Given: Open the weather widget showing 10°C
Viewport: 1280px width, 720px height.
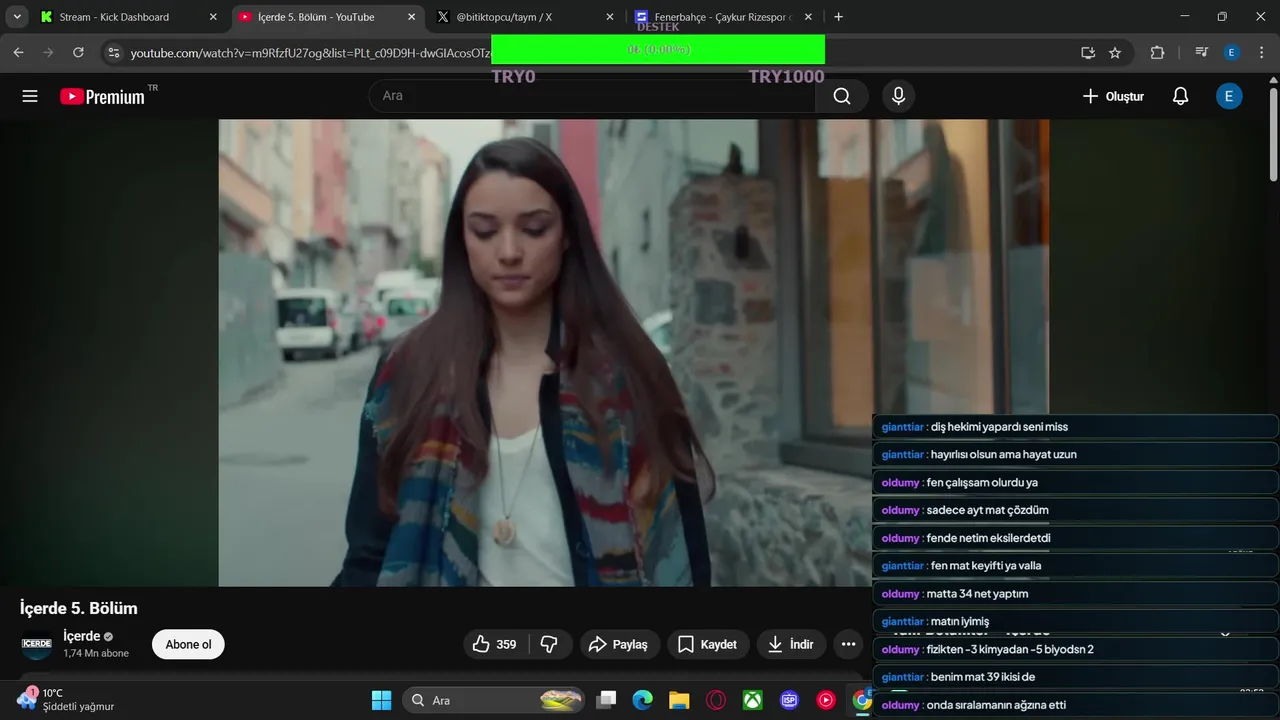Looking at the screenshot, I should point(66,699).
